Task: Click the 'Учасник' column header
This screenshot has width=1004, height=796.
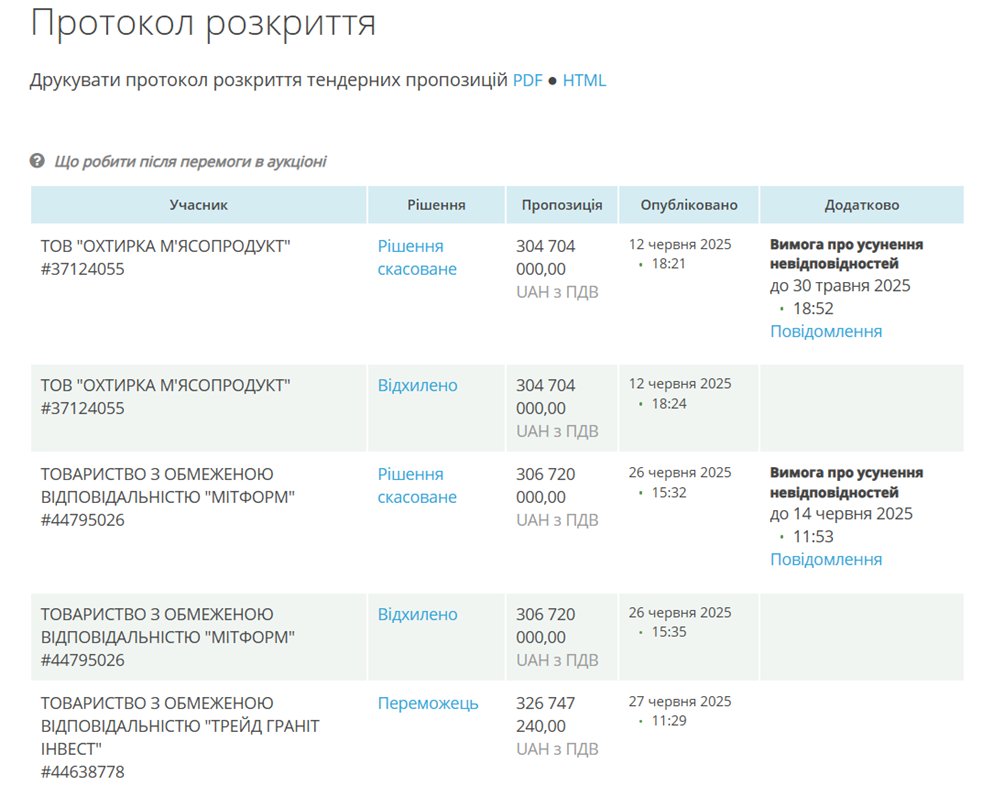Action: [198, 205]
